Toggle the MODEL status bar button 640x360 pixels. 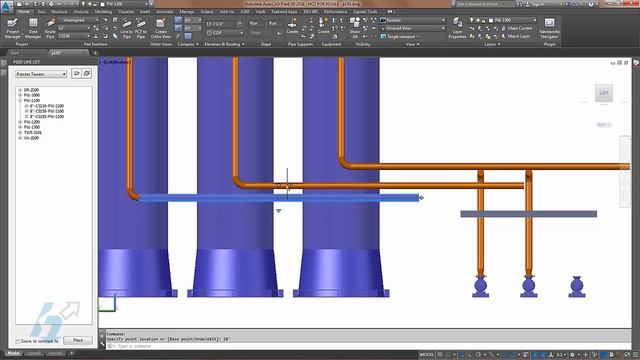click(x=427, y=354)
